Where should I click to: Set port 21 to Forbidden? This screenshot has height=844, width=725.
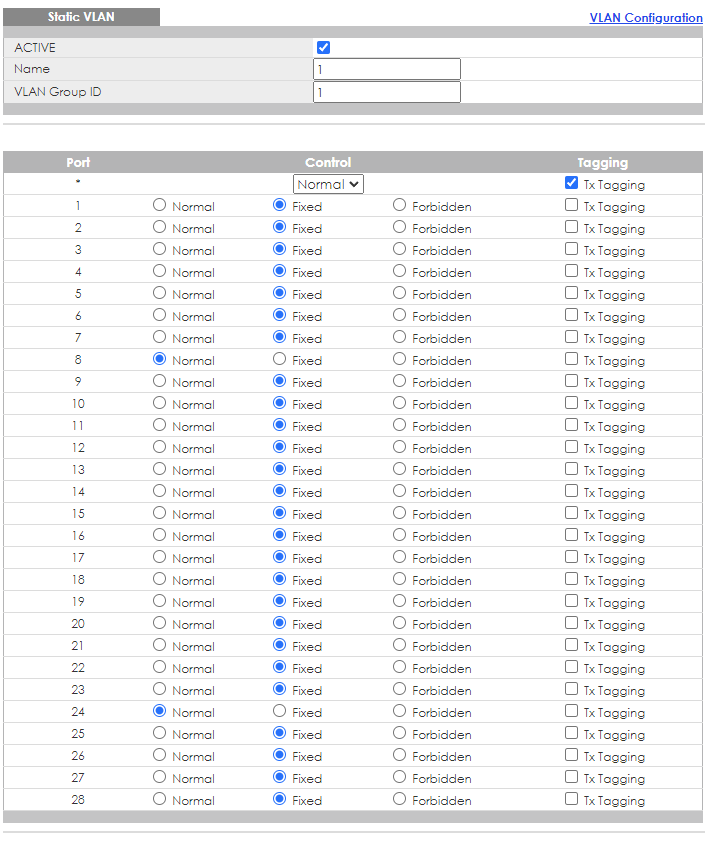[399, 645]
